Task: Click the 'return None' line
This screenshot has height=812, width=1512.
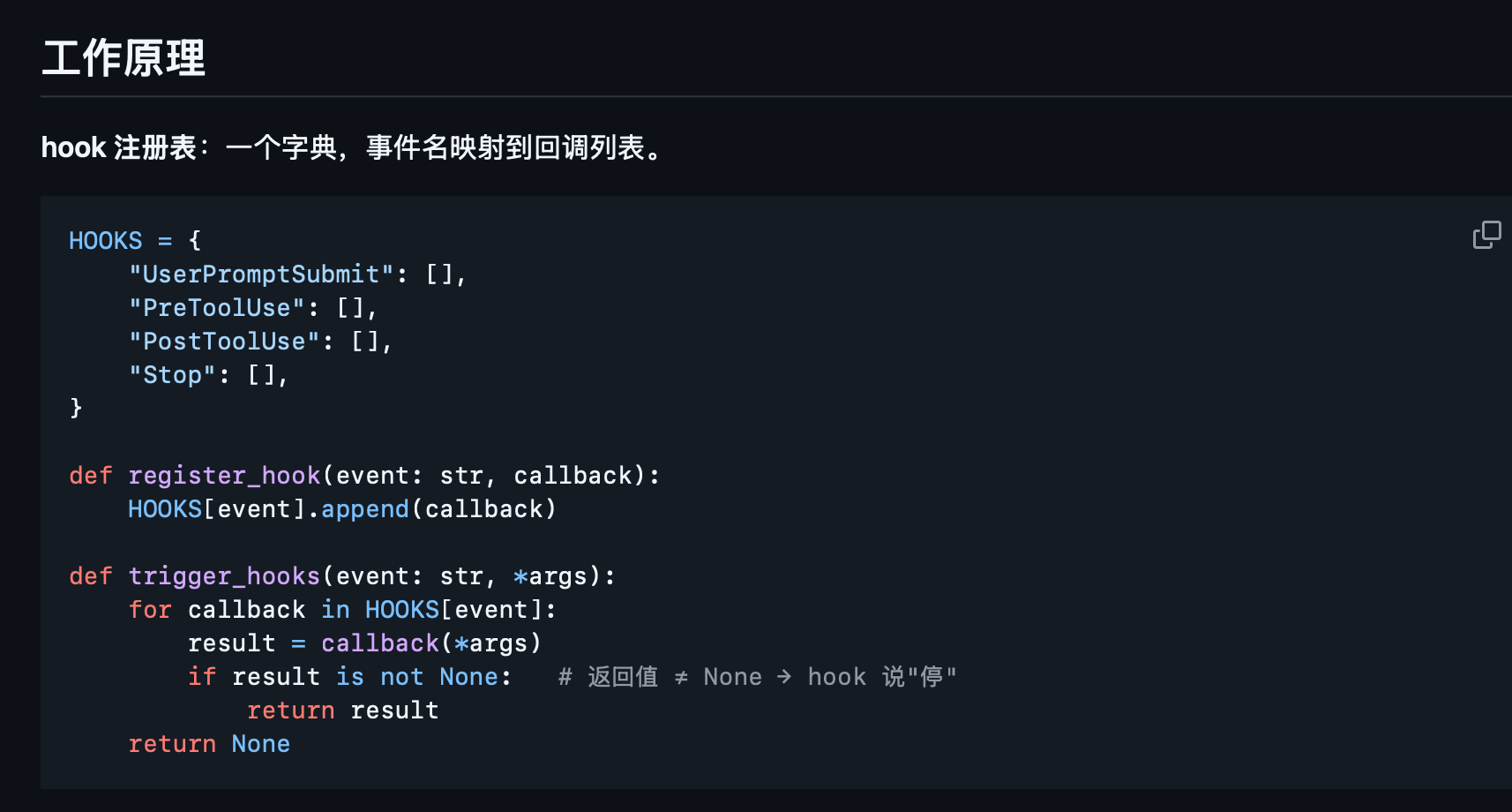Action: click(x=209, y=743)
